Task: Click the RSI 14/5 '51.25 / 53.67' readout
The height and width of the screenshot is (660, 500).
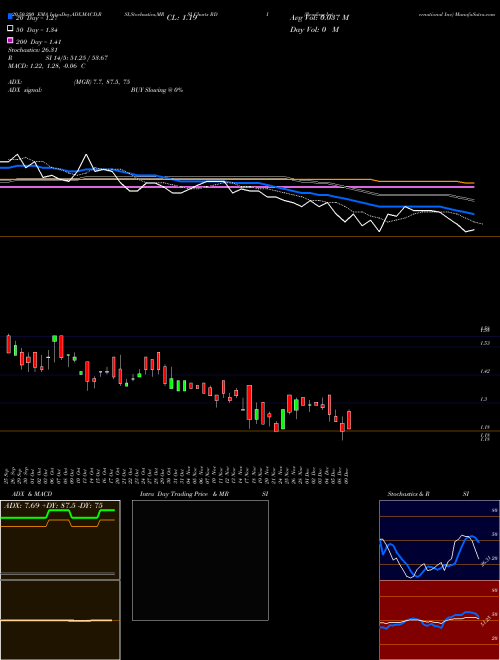Action: point(77,58)
